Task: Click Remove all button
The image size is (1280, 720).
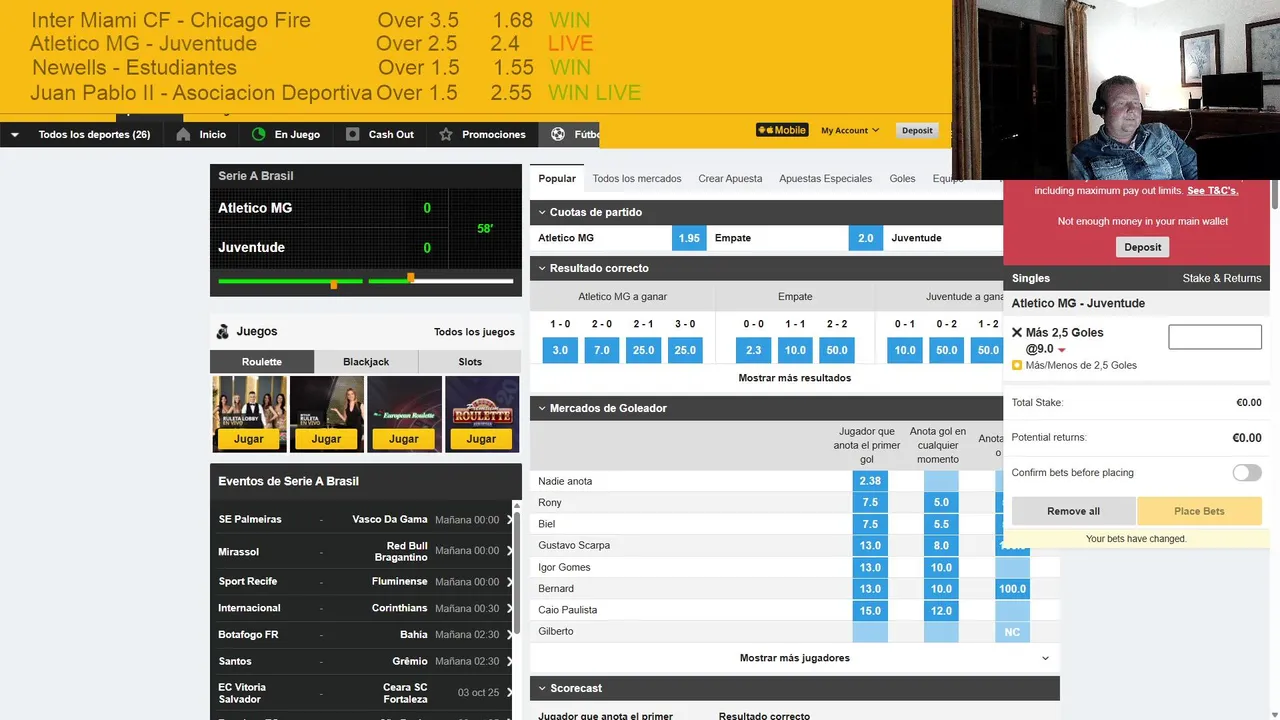Action: 1073,511
